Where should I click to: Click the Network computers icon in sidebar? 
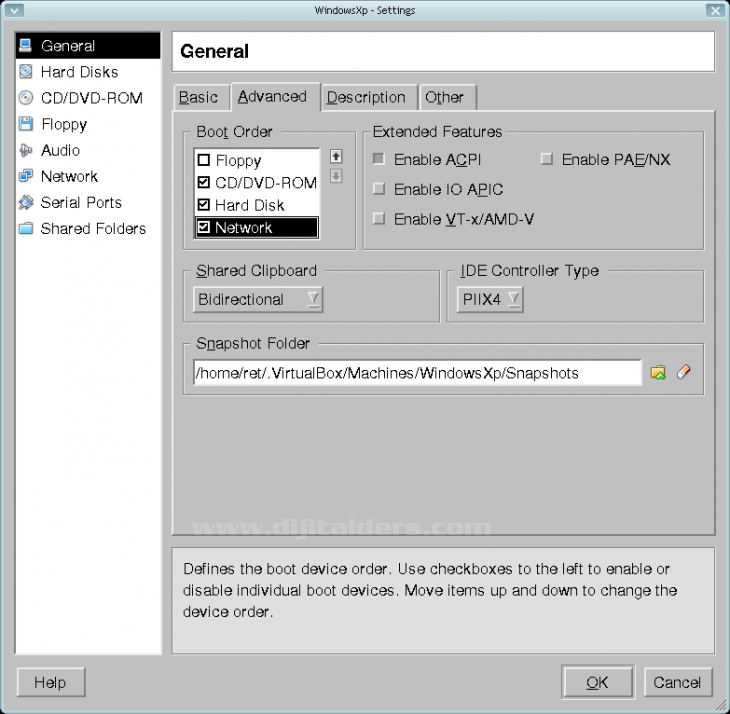pyautogui.click(x=26, y=176)
